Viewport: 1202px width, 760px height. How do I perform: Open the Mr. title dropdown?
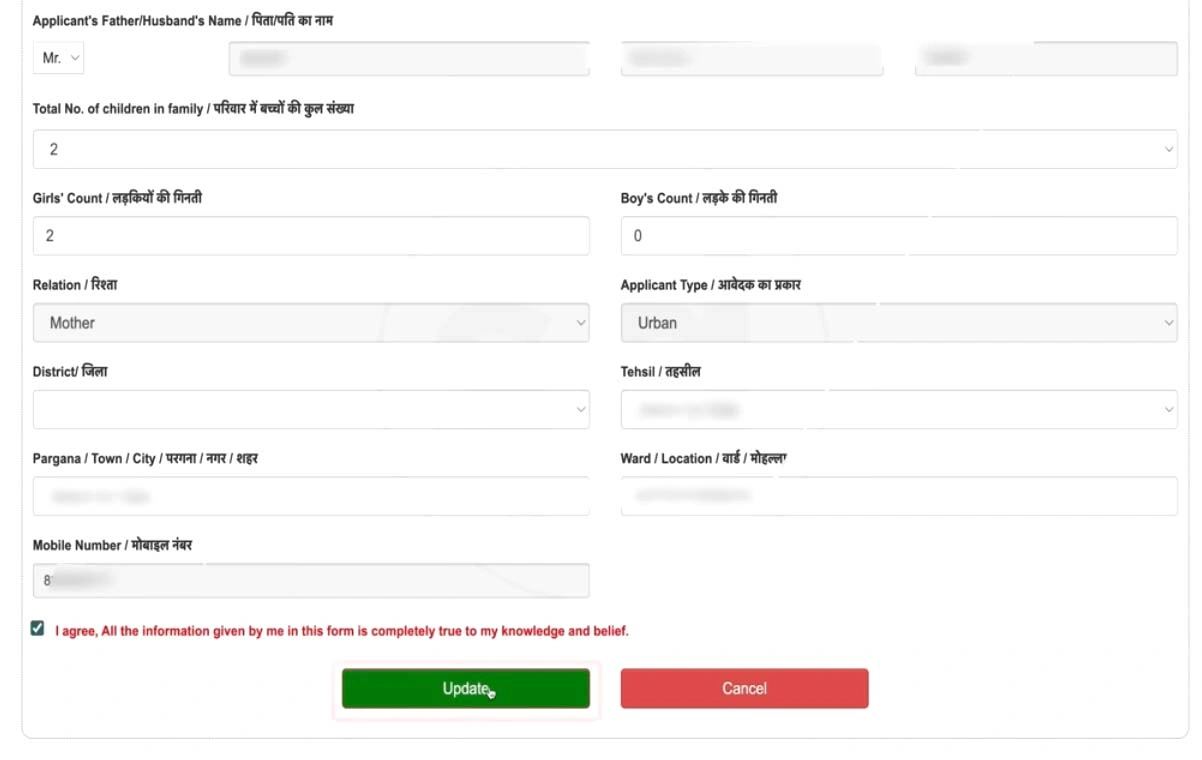click(x=58, y=59)
